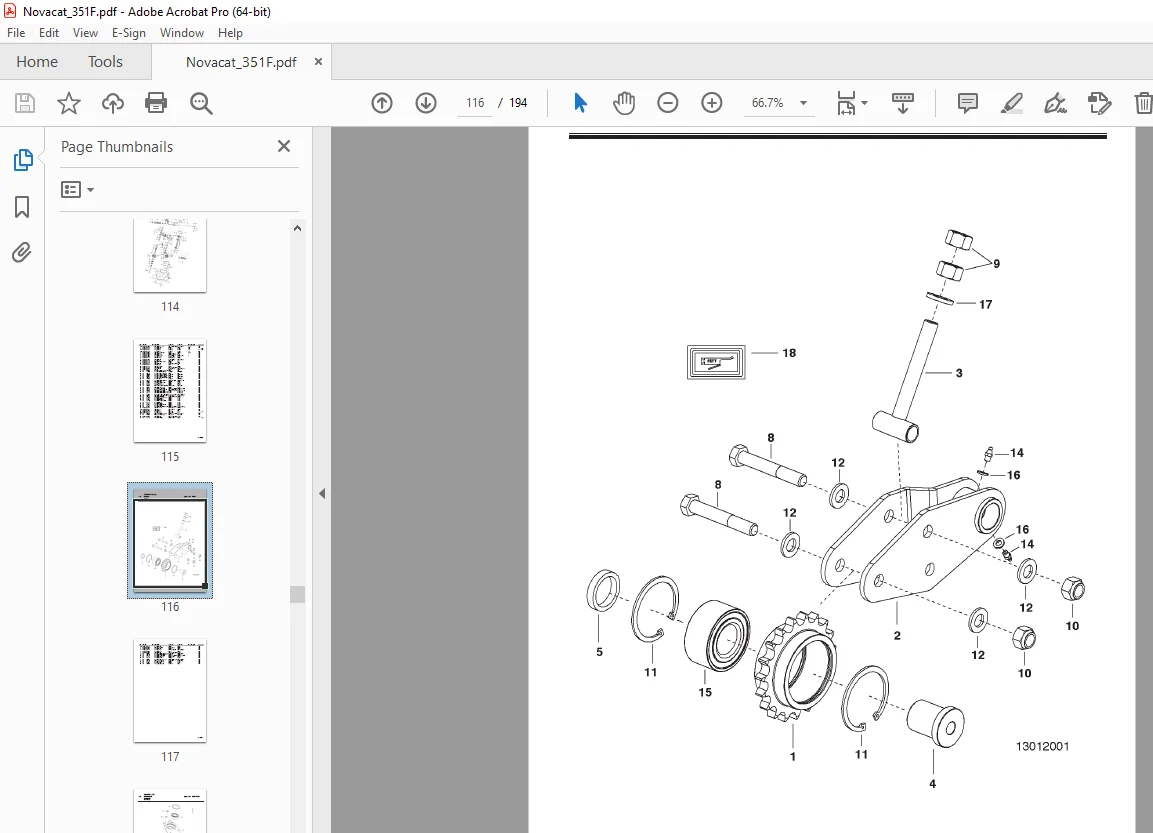Upload file to cloud icon
This screenshot has height=833, width=1153.
point(113,103)
